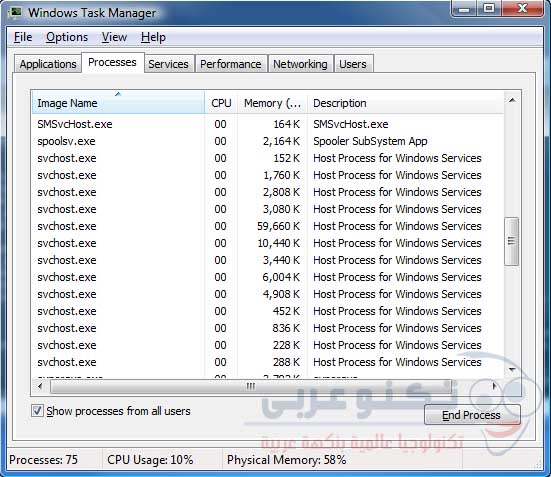This screenshot has height=477, width=551.
Task: Open the Networking tab
Action: [300, 64]
